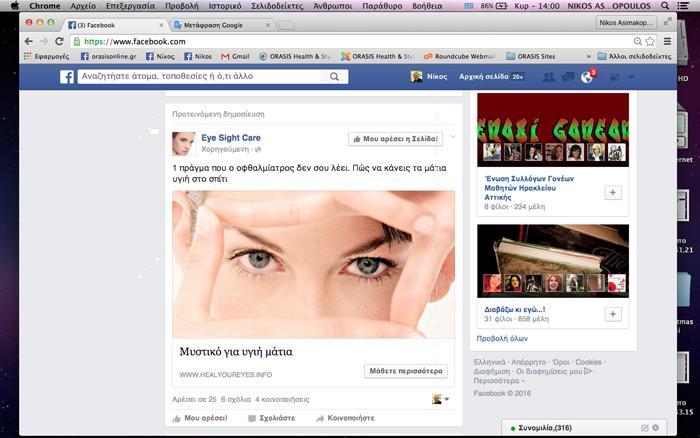Open the eye advertisement image
The width and height of the screenshot is (700, 438).
(313, 264)
